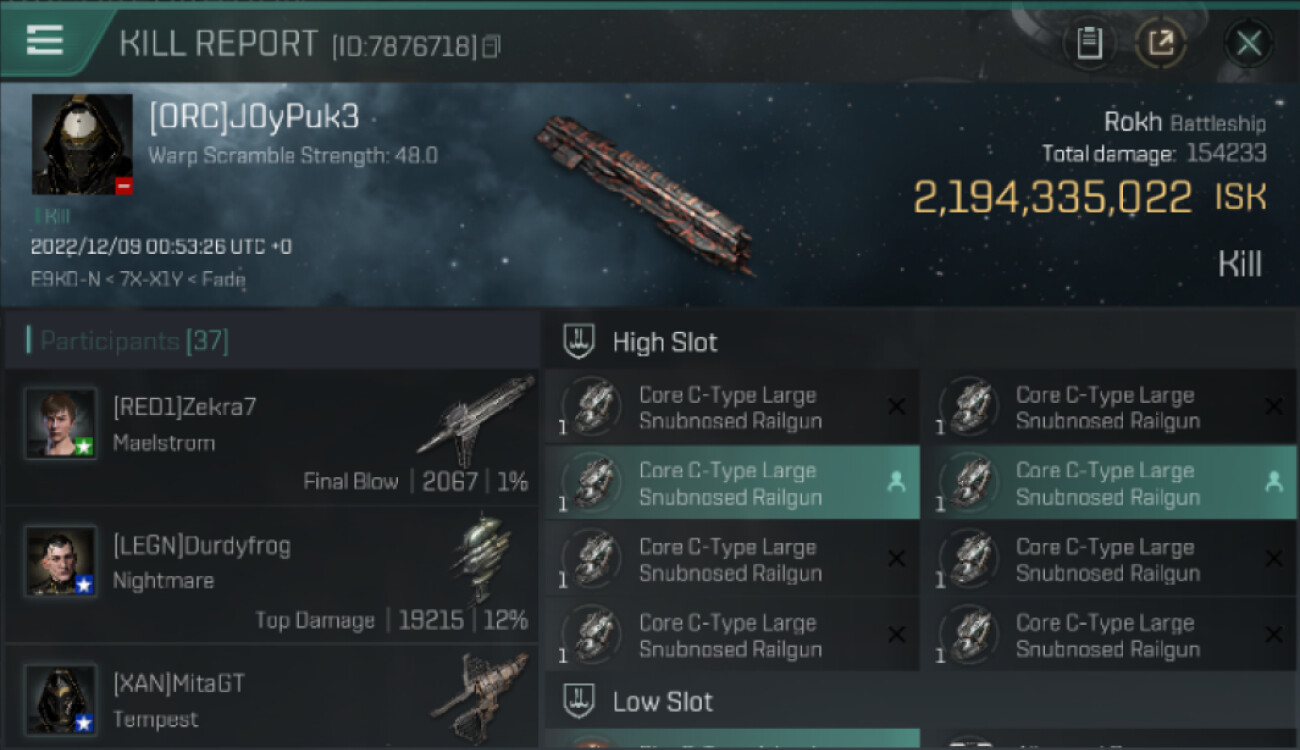
Task: Select the highlighted left-column Railgun module
Action: coord(732,483)
